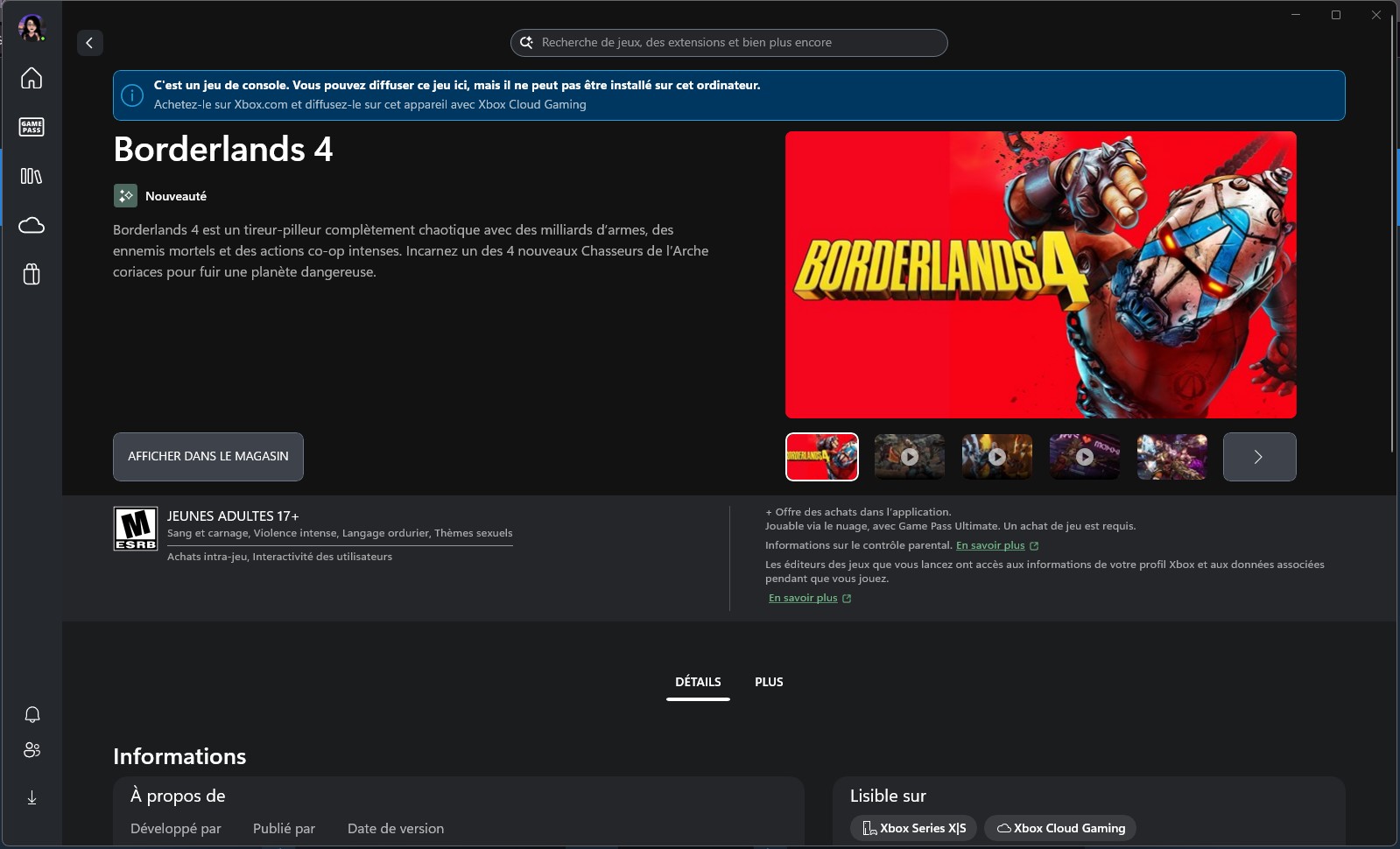This screenshot has height=849, width=1400.
Task: Click the 'Date de version' label
Action: (x=396, y=829)
